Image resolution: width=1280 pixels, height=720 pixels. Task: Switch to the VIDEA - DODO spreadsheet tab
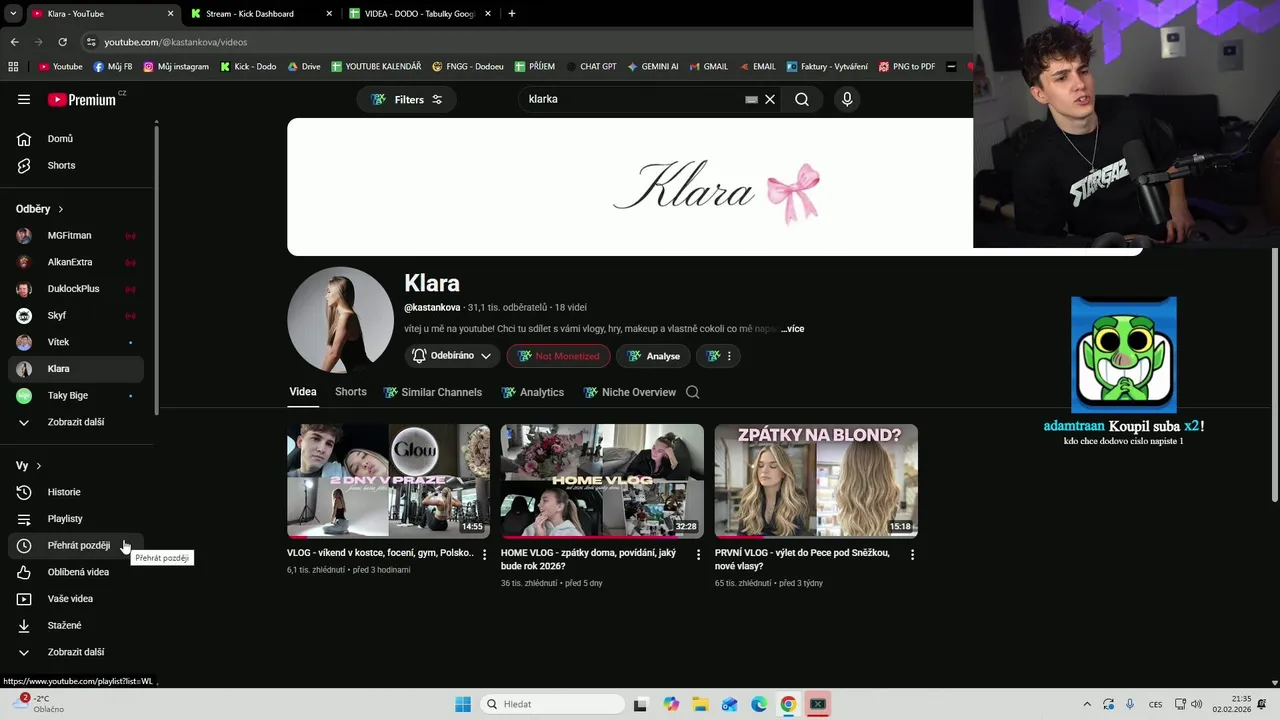click(420, 14)
